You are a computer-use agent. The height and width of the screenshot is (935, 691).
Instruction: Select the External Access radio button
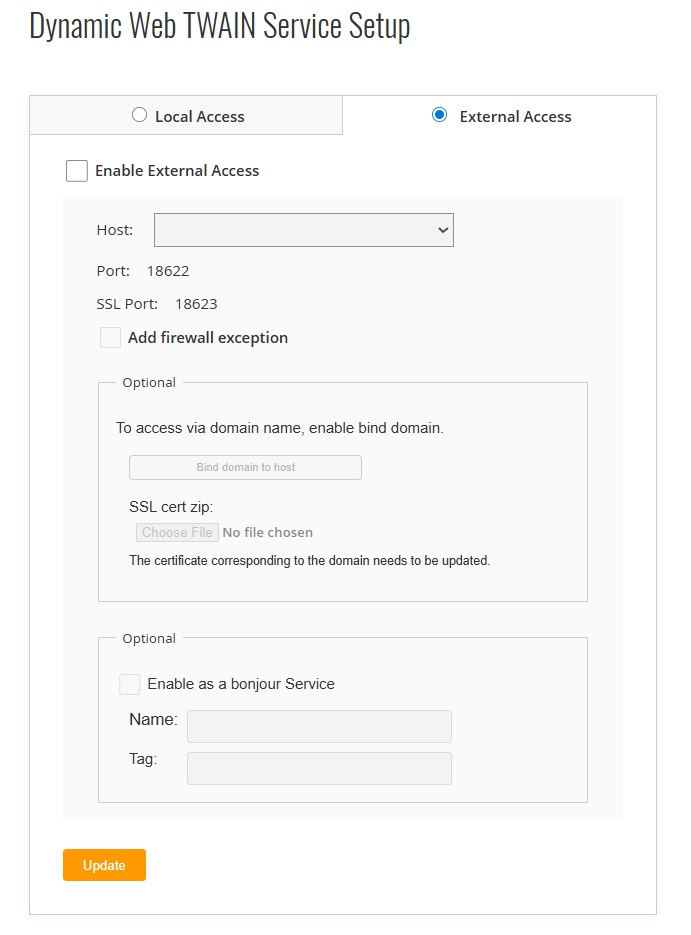point(439,115)
